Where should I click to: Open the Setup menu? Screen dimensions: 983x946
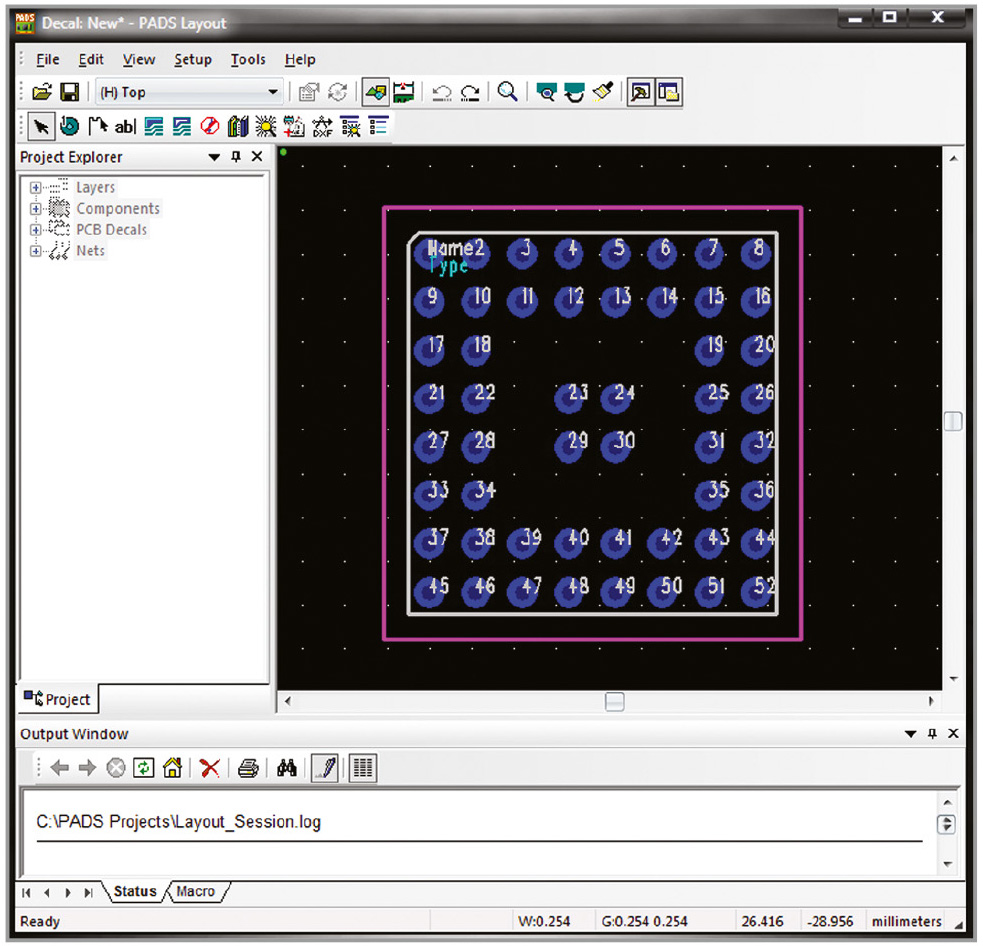(x=192, y=59)
